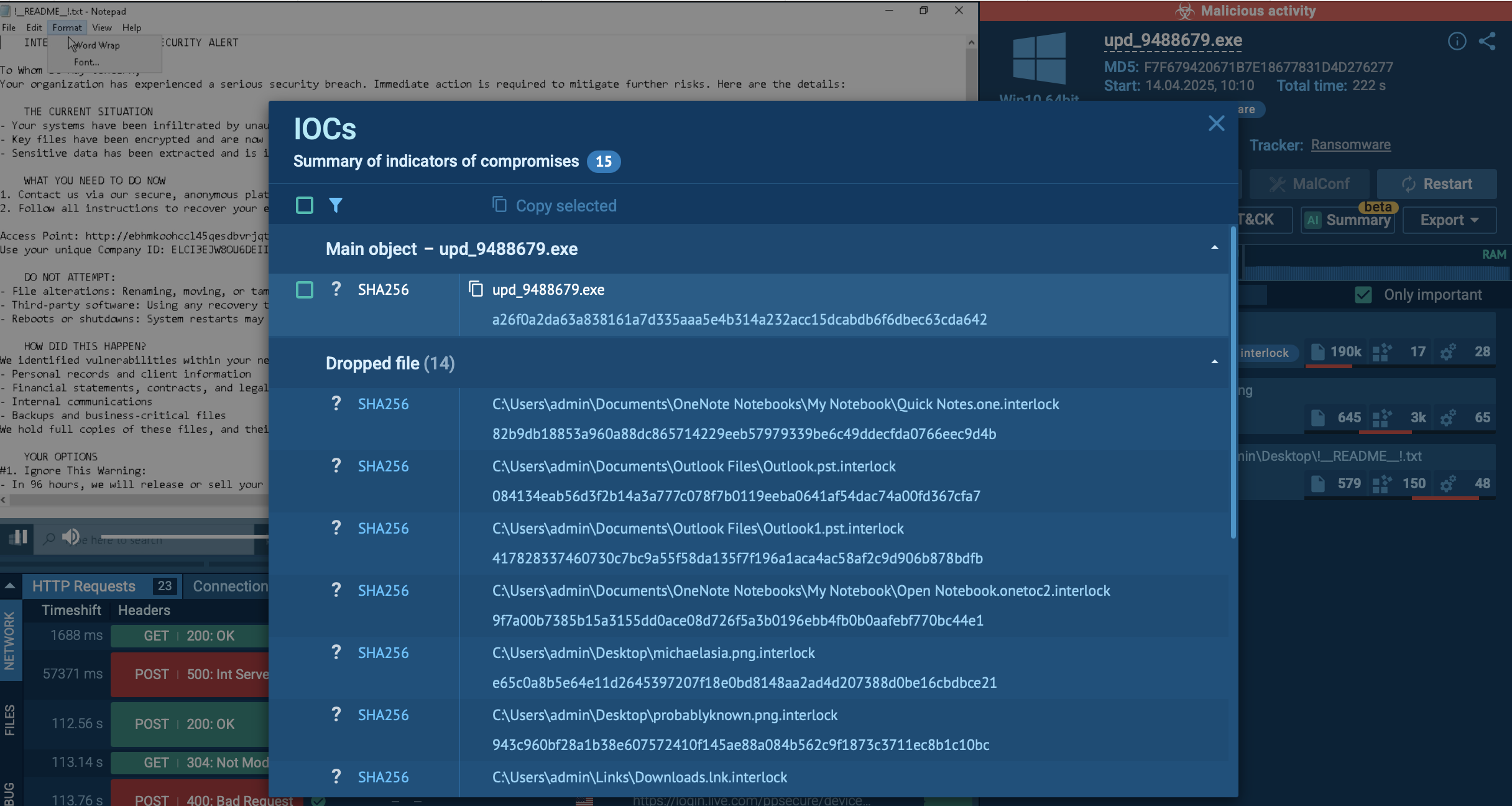Select Word Wrap in Format menu

98,45
